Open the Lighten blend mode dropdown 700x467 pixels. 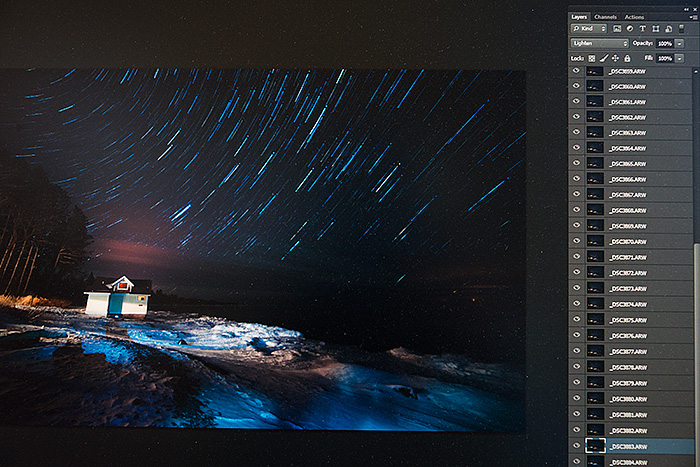point(600,43)
